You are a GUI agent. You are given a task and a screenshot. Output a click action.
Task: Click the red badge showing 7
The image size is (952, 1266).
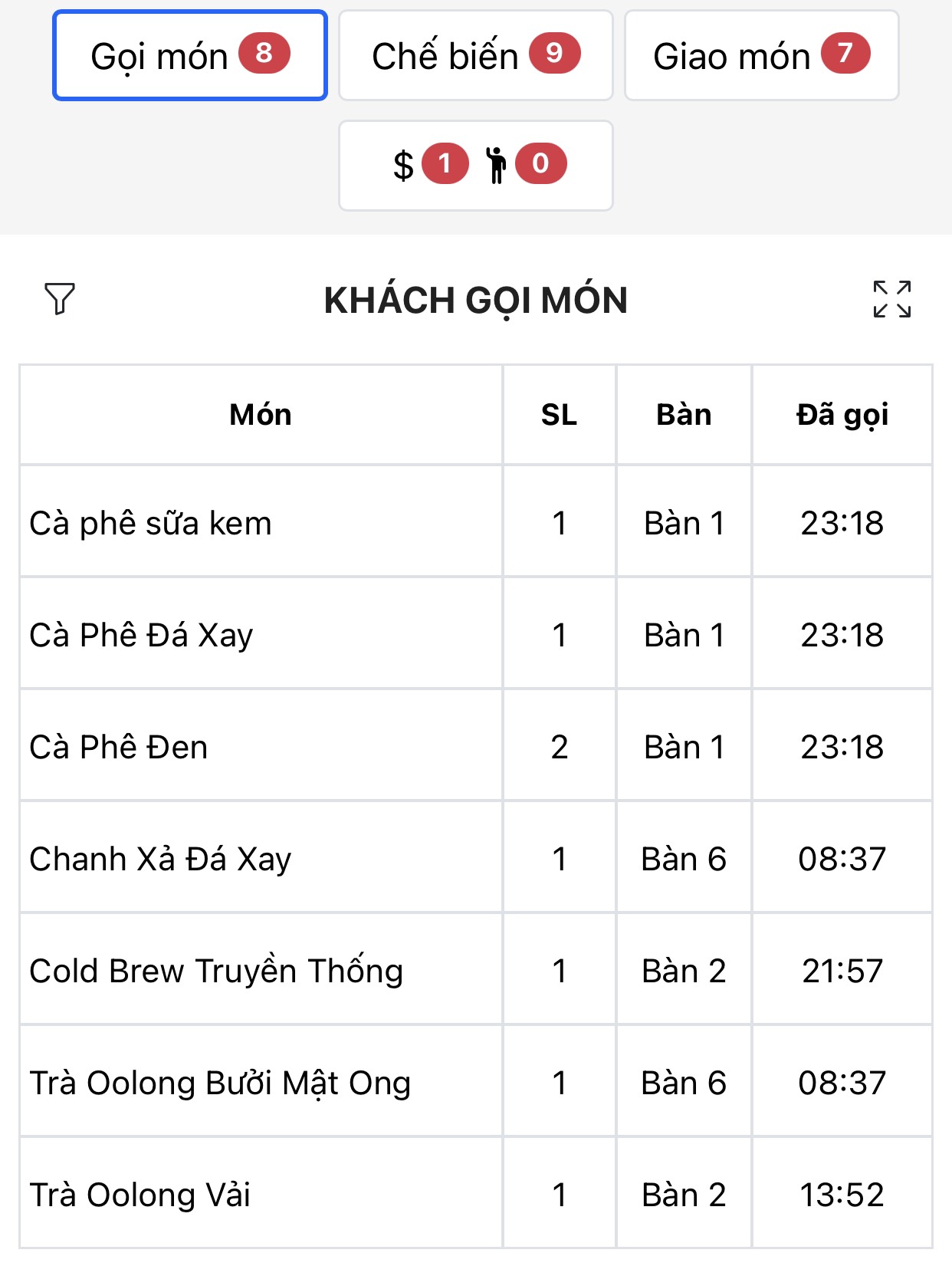coord(845,54)
